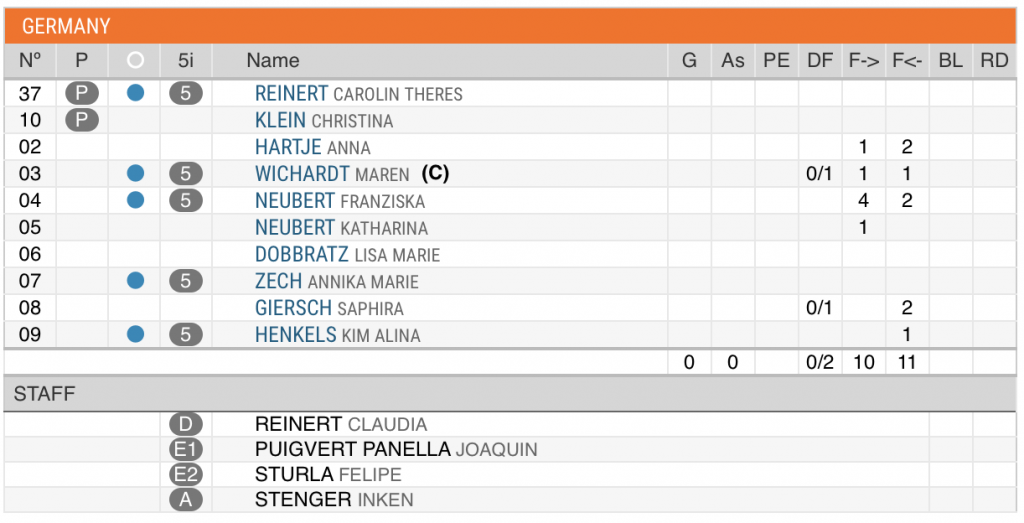
Task: Click the 5 badge in Zech's row
Action: click(x=185, y=281)
